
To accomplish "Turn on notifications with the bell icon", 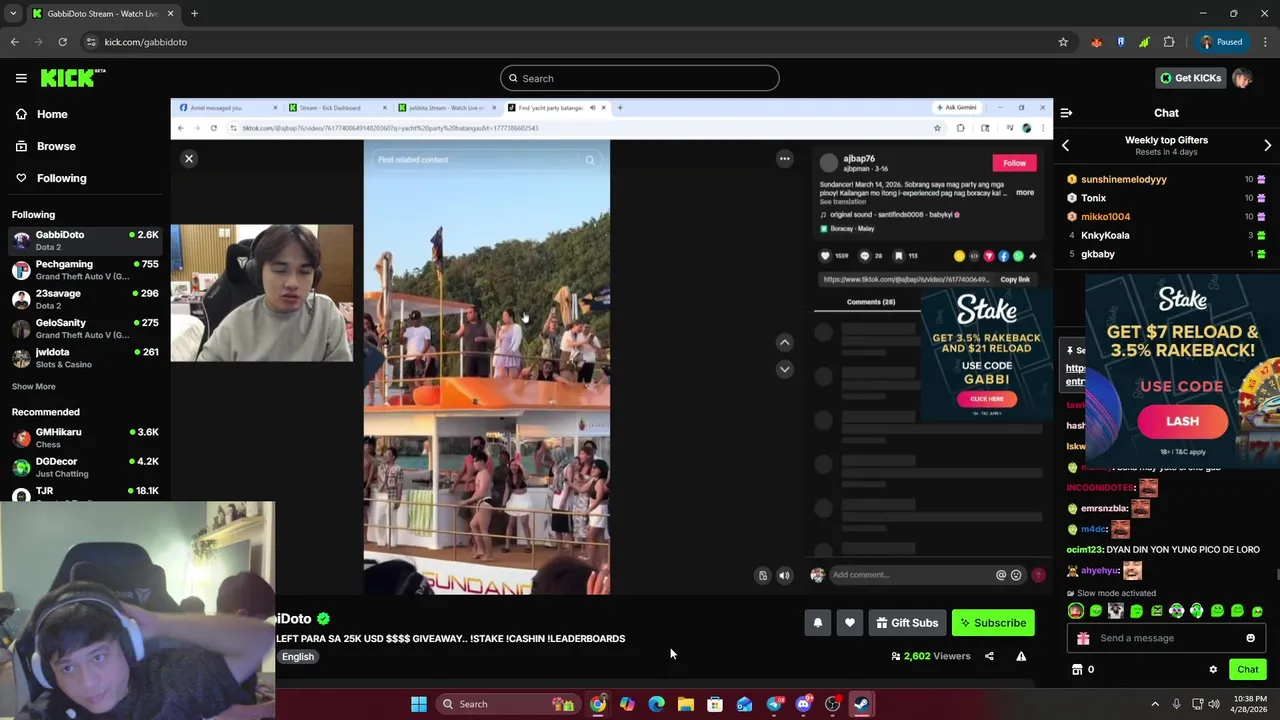I will (x=818, y=623).
